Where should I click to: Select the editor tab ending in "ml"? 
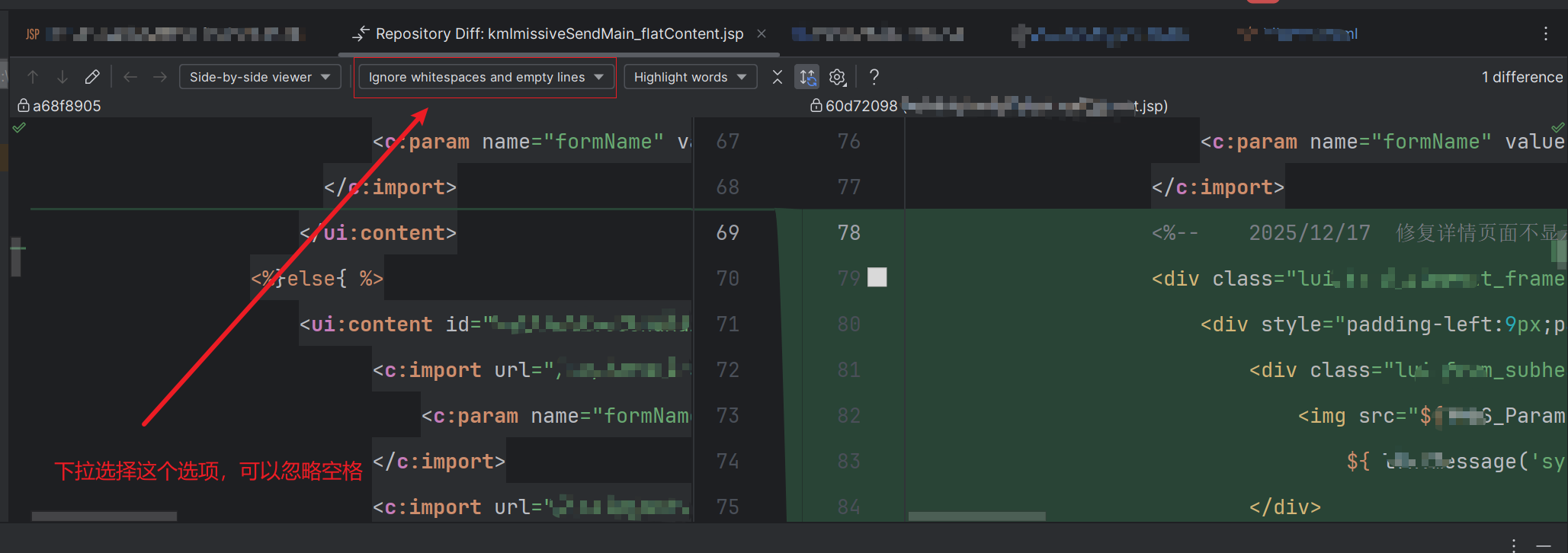(1297, 34)
